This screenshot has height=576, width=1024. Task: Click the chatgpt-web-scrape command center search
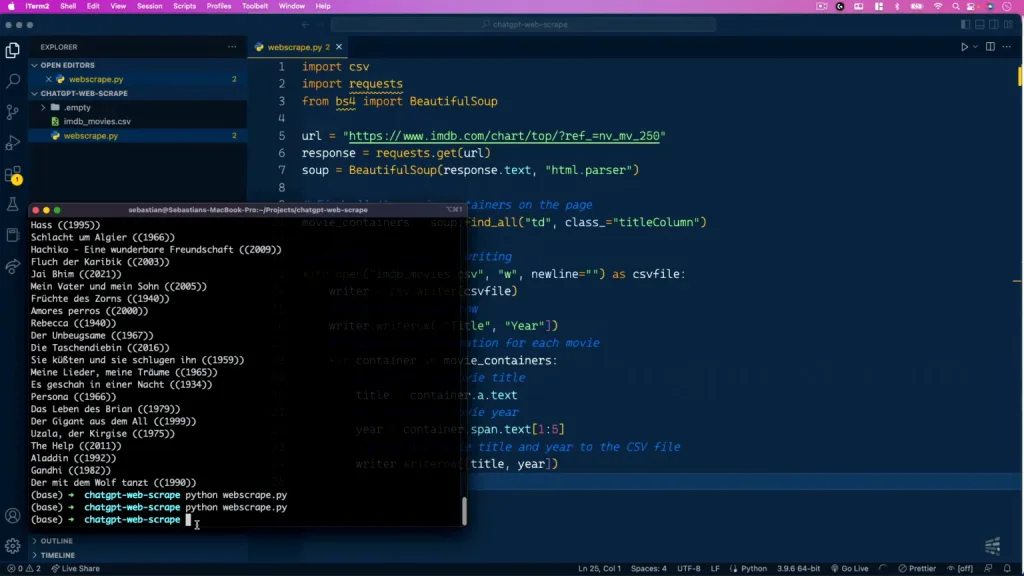click(523, 25)
